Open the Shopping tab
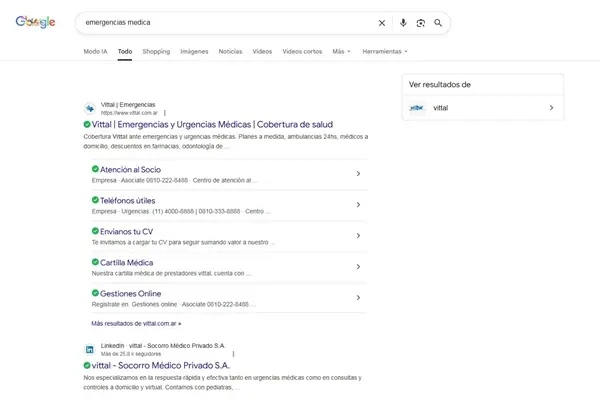The width and height of the screenshot is (600, 400). coord(156,51)
